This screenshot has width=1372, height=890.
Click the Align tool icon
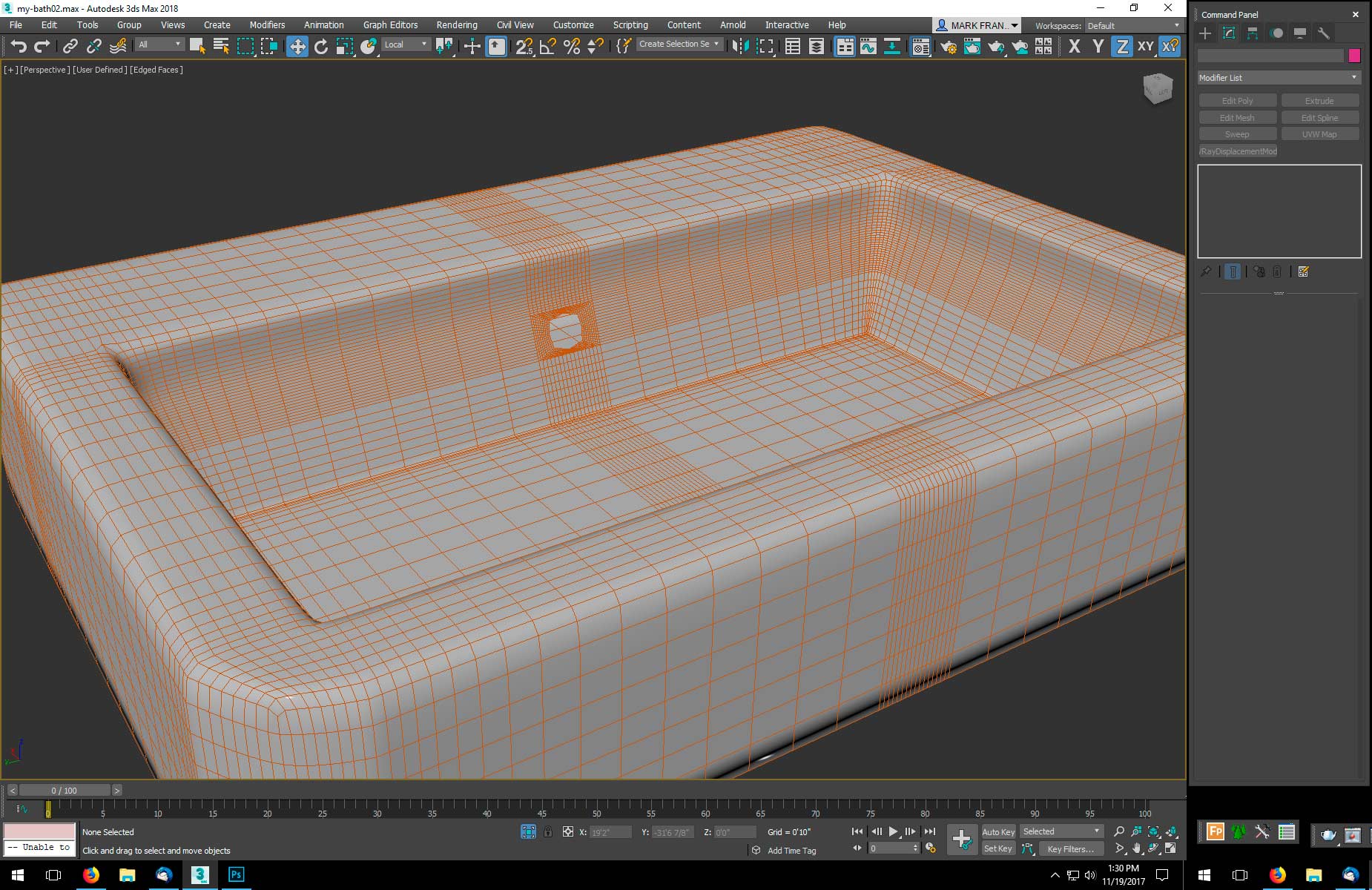pyautogui.click(x=765, y=46)
